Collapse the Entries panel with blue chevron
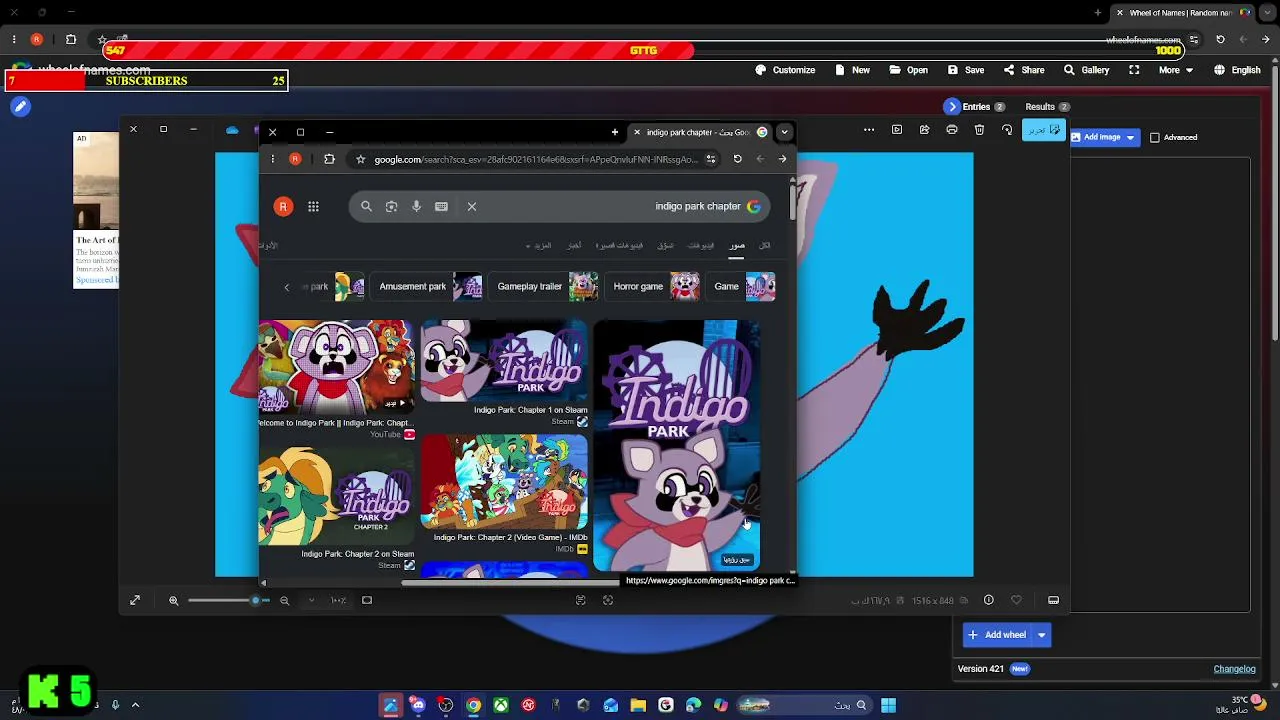This screenshot has width=1280, height=720. click(x=952, y=107)
